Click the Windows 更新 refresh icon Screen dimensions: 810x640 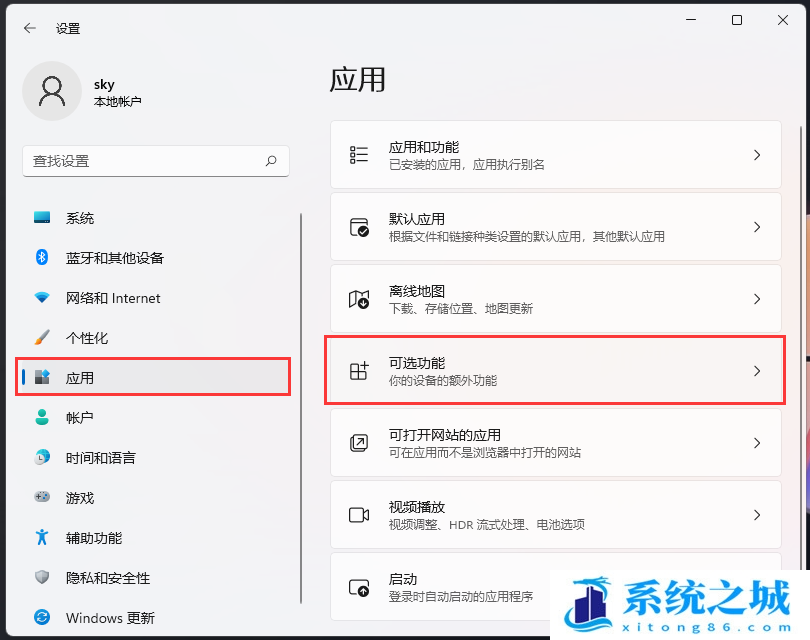42,618
